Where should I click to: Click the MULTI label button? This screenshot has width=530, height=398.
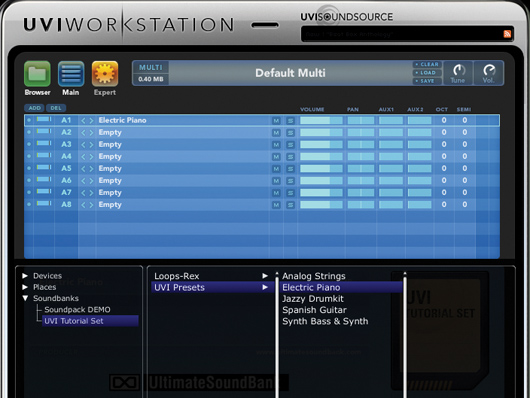(x=151, y=67)
